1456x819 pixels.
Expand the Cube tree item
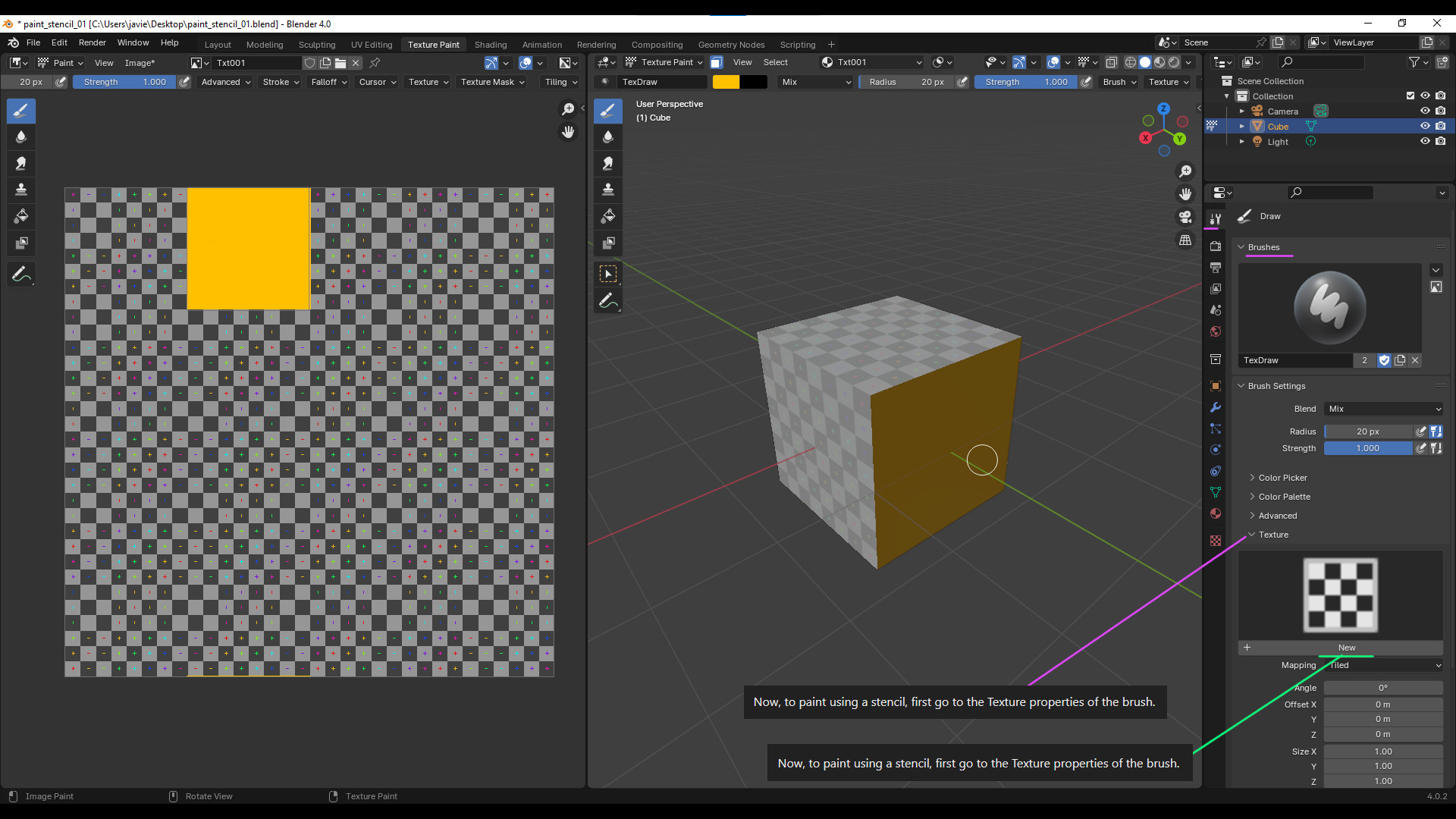pos(1242,126)
